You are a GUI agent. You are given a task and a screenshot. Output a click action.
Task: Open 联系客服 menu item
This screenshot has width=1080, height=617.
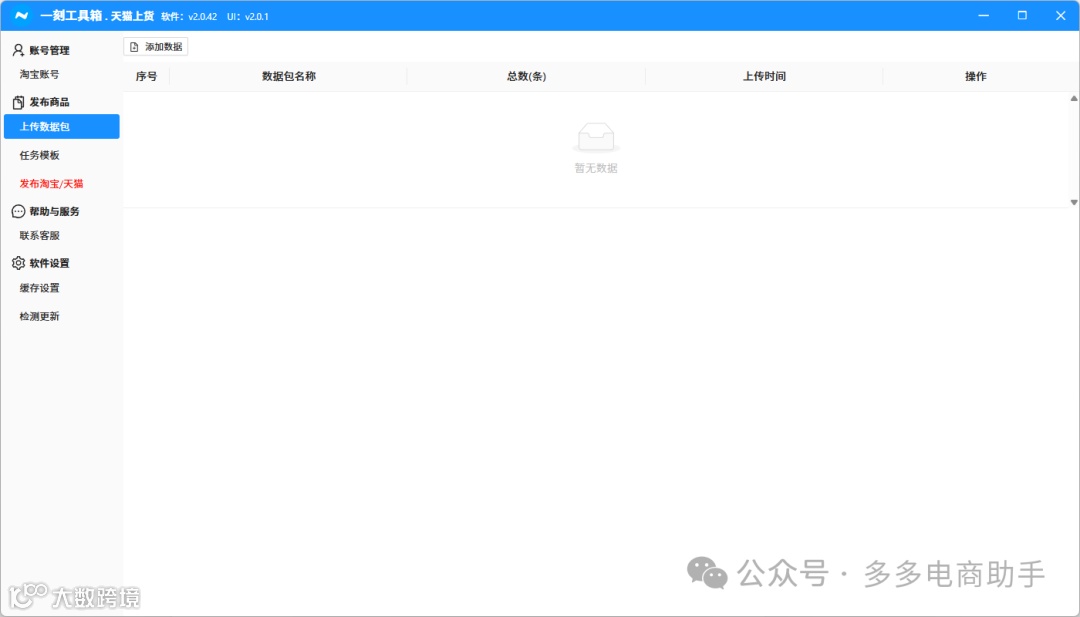[39, 236]
